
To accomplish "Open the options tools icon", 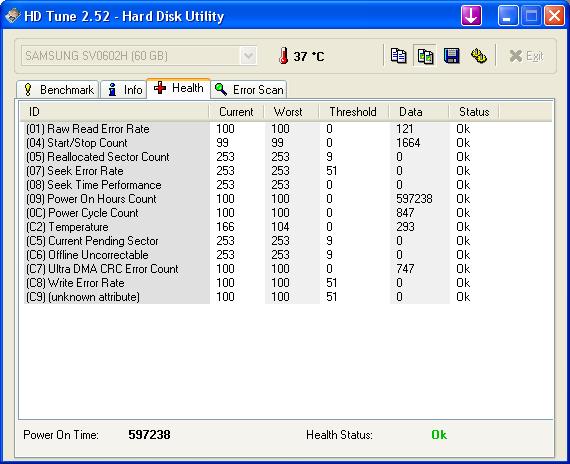I will click(478, 56).
